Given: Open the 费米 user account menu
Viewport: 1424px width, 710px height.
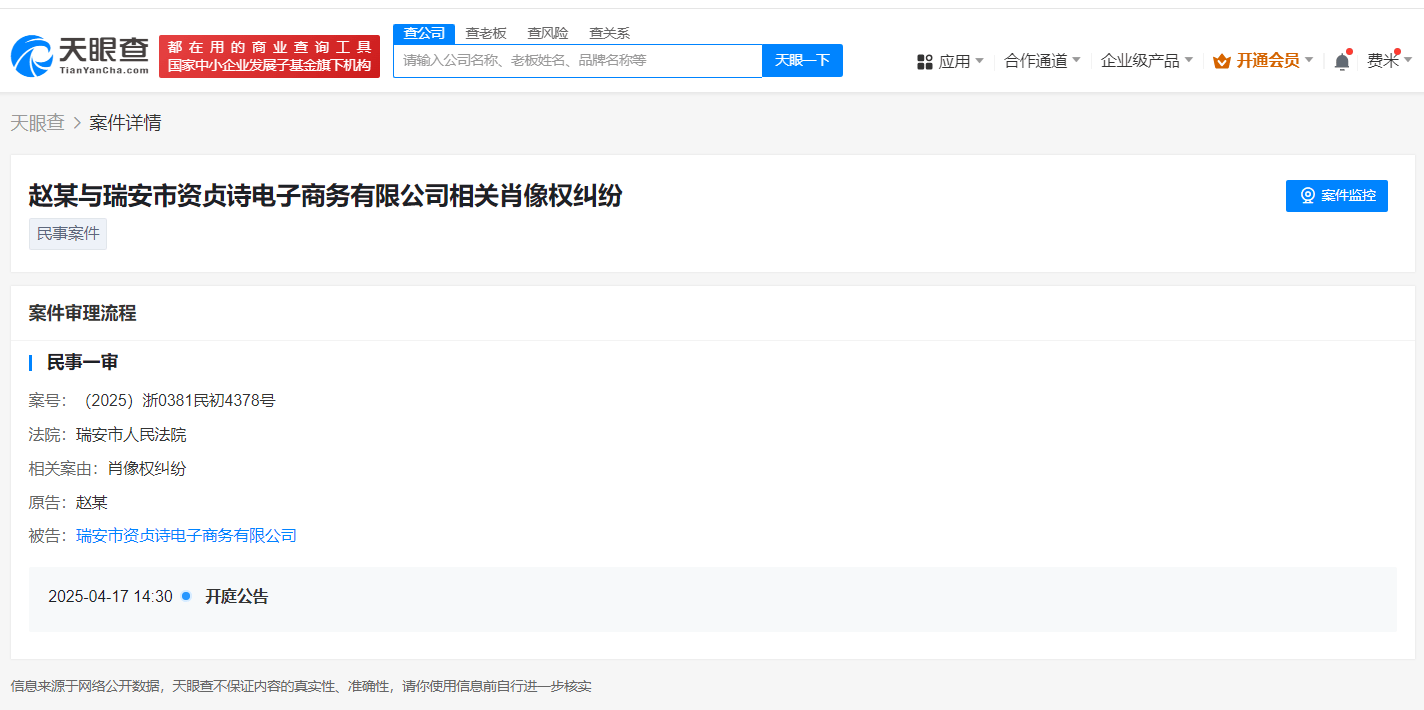Looking at the screenshot, I should [1390, 61].
